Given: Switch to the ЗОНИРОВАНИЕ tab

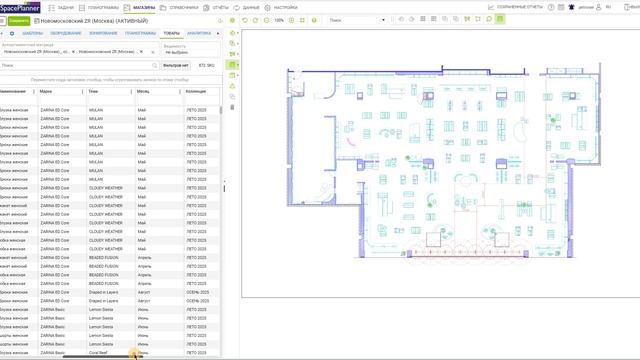Looking at the screenshot, I should coord(103,33).
